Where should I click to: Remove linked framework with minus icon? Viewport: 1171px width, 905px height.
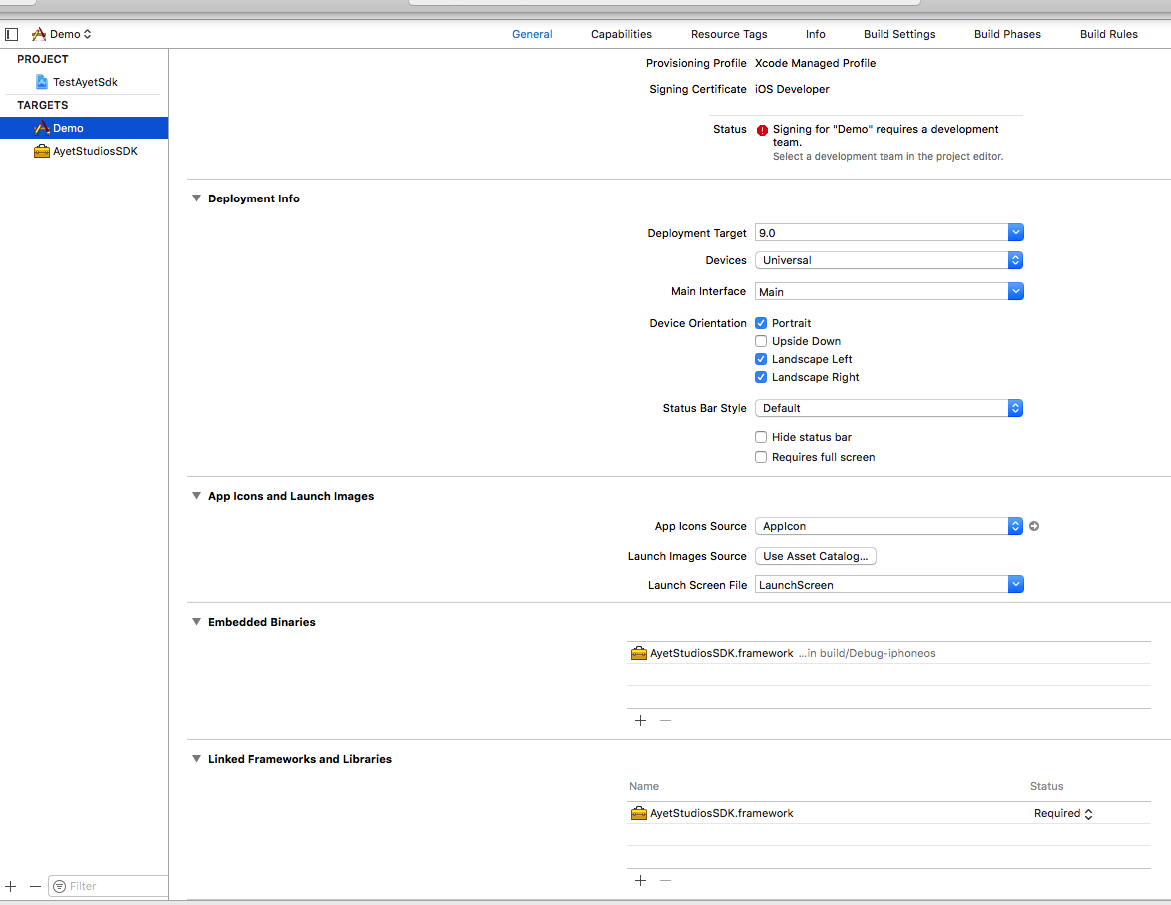pos(665,880)
